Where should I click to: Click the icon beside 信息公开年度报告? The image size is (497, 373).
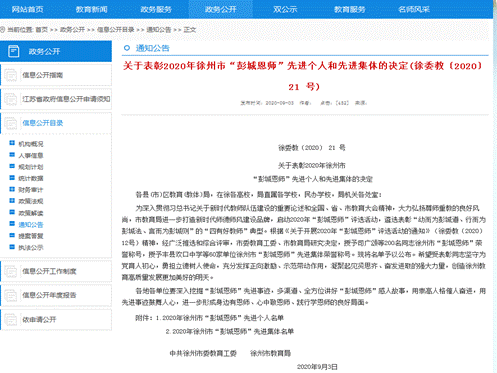pos(10,295)
